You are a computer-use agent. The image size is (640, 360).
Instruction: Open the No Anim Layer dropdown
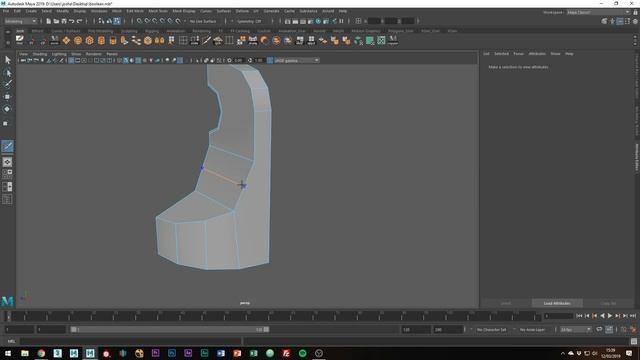click(x=533, y=329)
